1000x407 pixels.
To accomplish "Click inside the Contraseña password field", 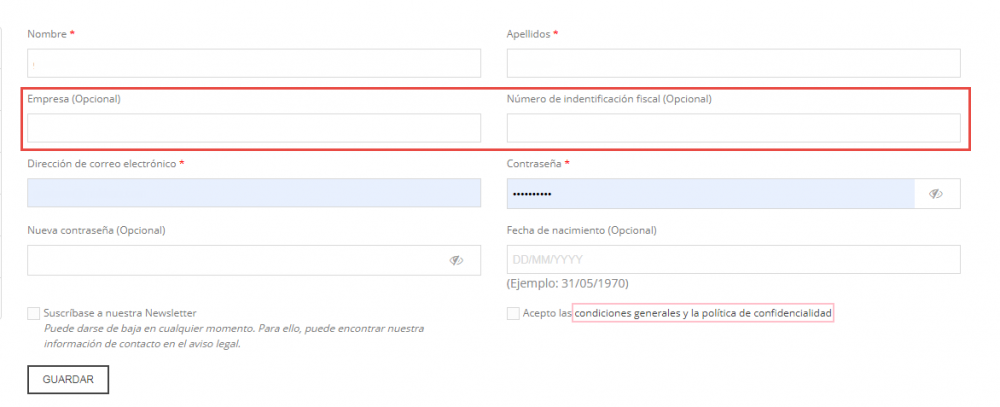I will tap(710, 193).
